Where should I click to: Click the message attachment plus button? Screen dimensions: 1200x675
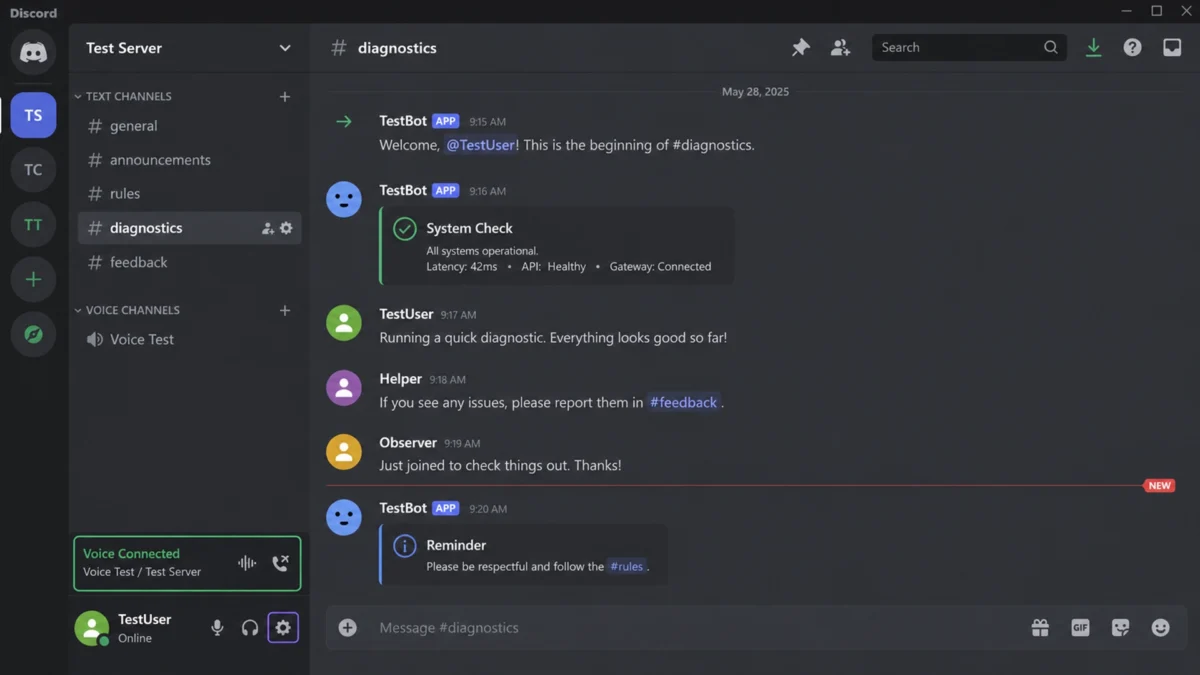(347, 627)
